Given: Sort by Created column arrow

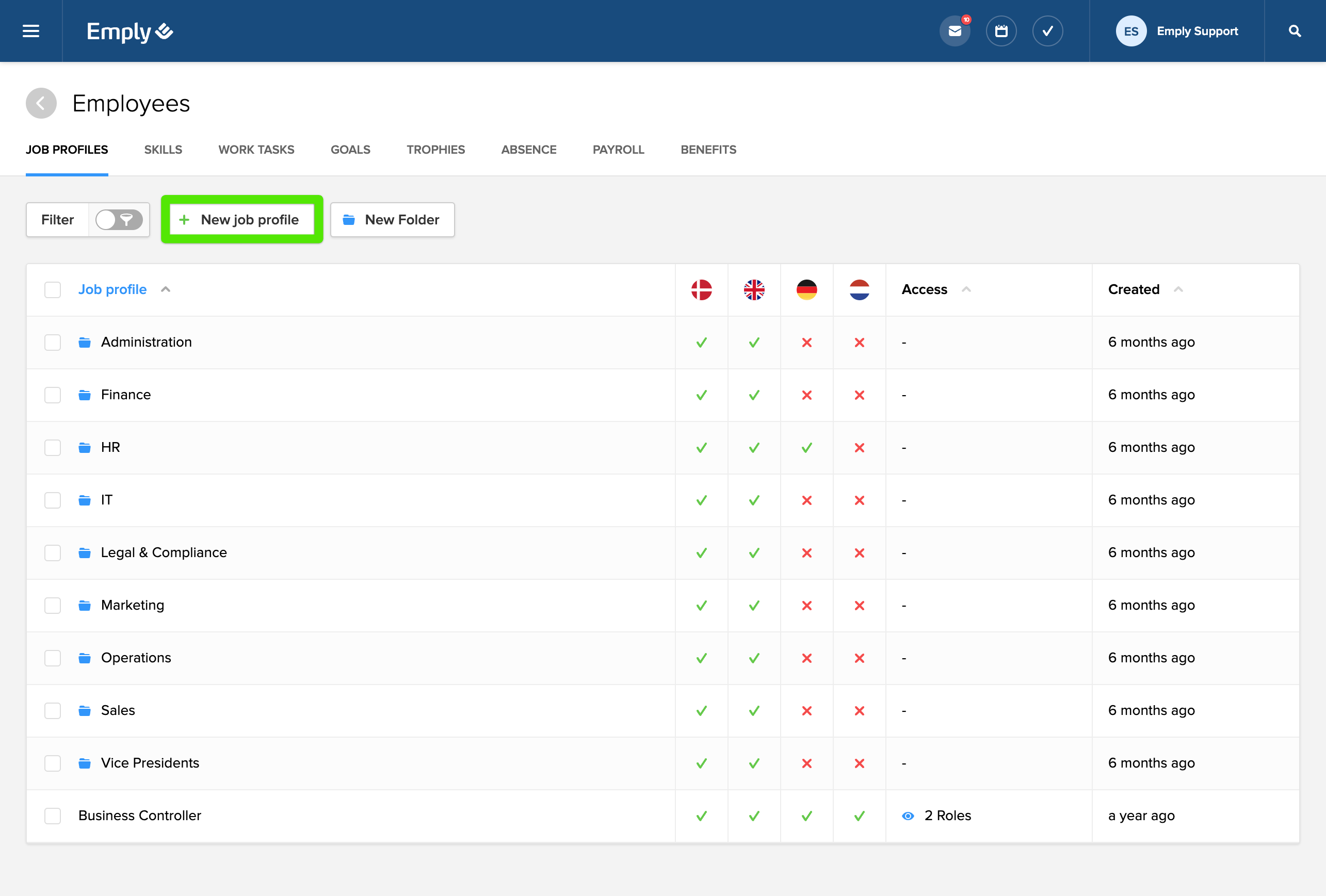Looking at the screenshot, I should [x=1178, y=290].
